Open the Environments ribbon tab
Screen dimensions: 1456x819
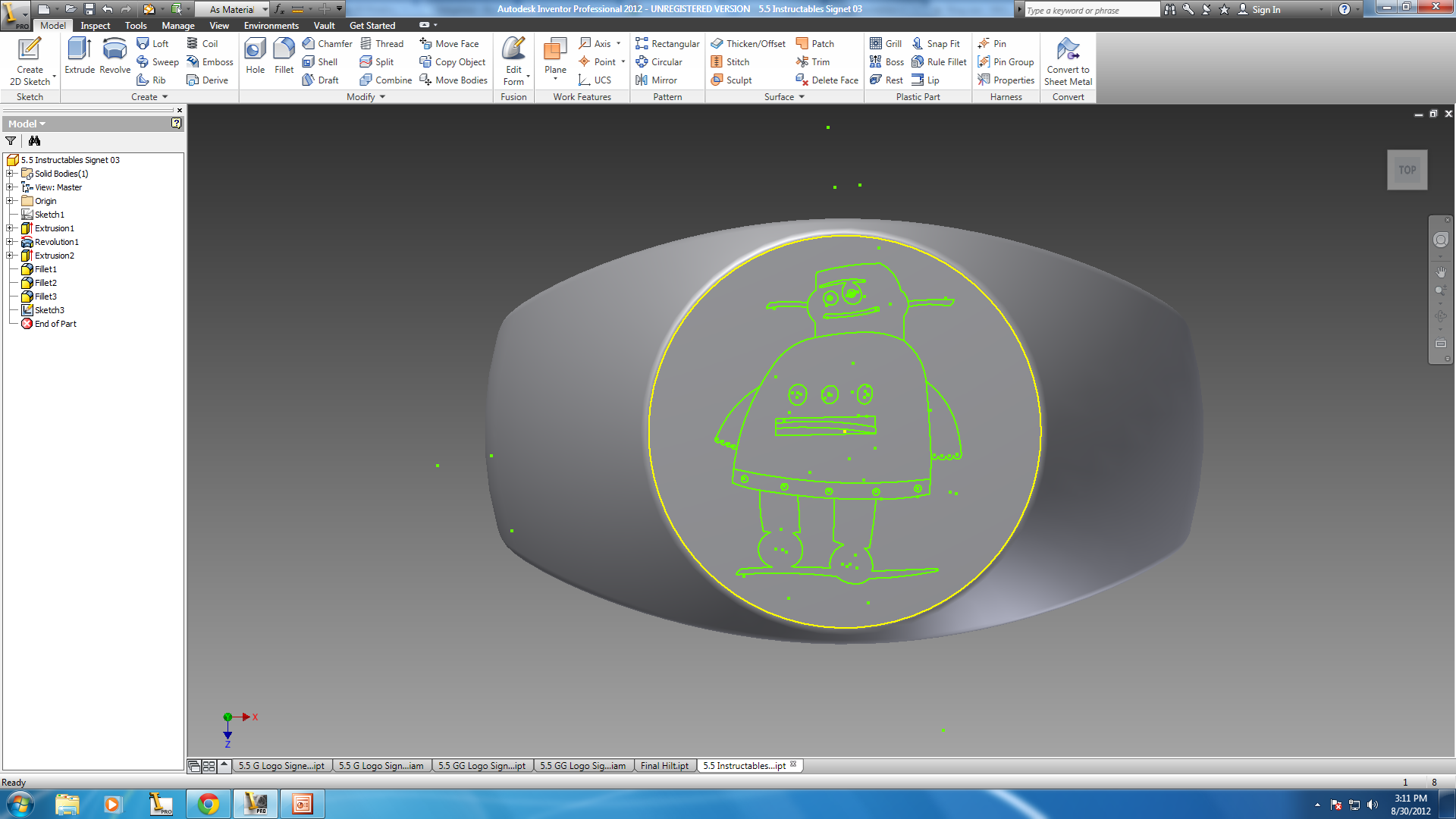tap(271, 26)
